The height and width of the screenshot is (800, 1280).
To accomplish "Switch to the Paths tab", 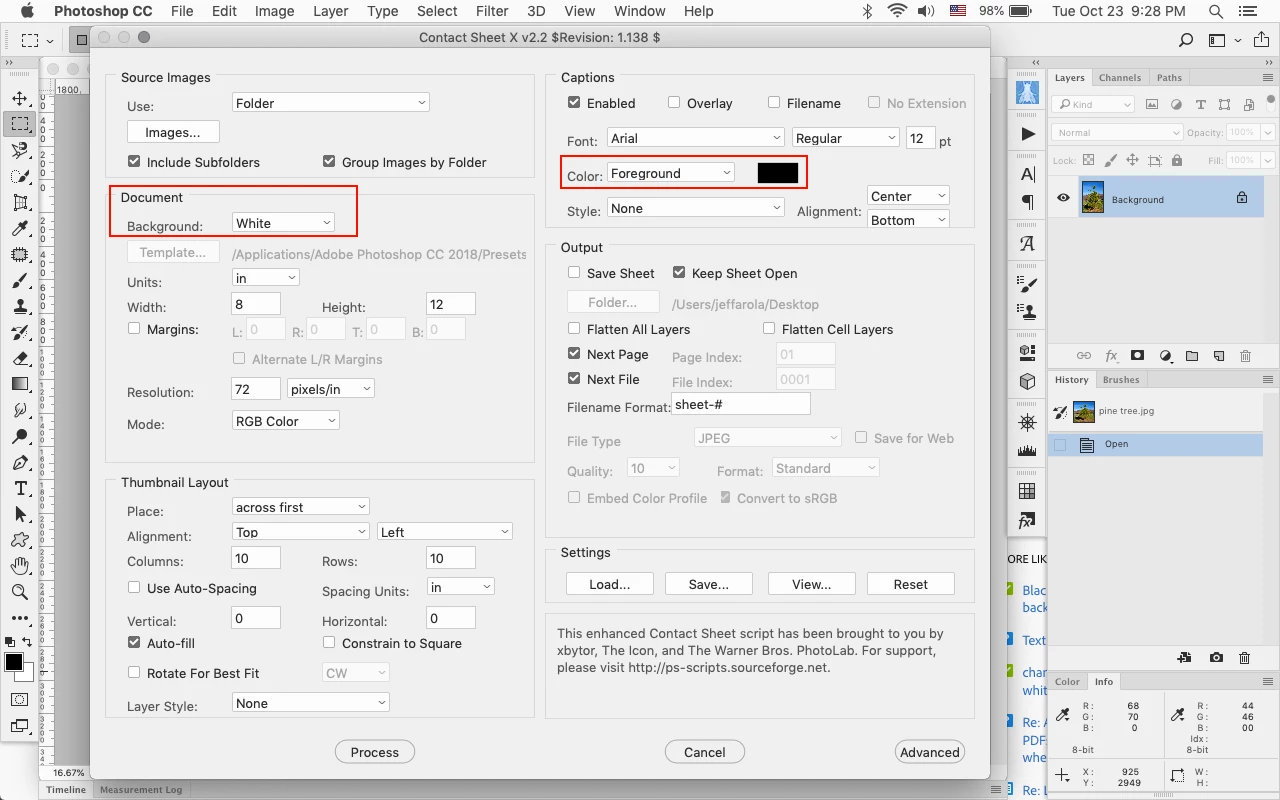I will coord(1169,77).
